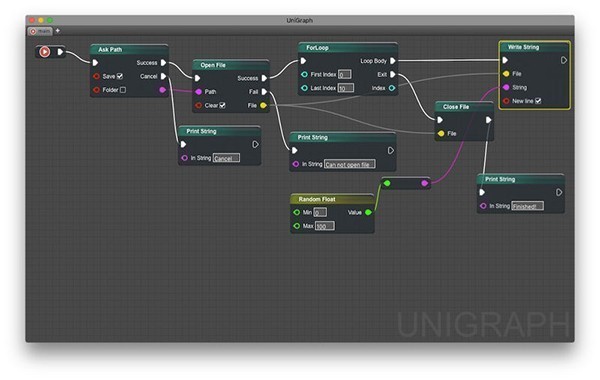Enable the Folder checkbox in Ask Path

pyautogui.click(x=123, y=90)
